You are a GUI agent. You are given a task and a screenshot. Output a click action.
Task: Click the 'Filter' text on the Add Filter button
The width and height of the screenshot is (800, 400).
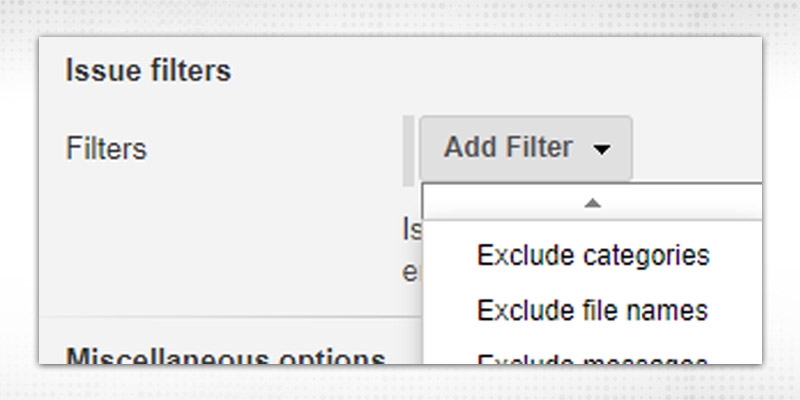pos(538,148)
